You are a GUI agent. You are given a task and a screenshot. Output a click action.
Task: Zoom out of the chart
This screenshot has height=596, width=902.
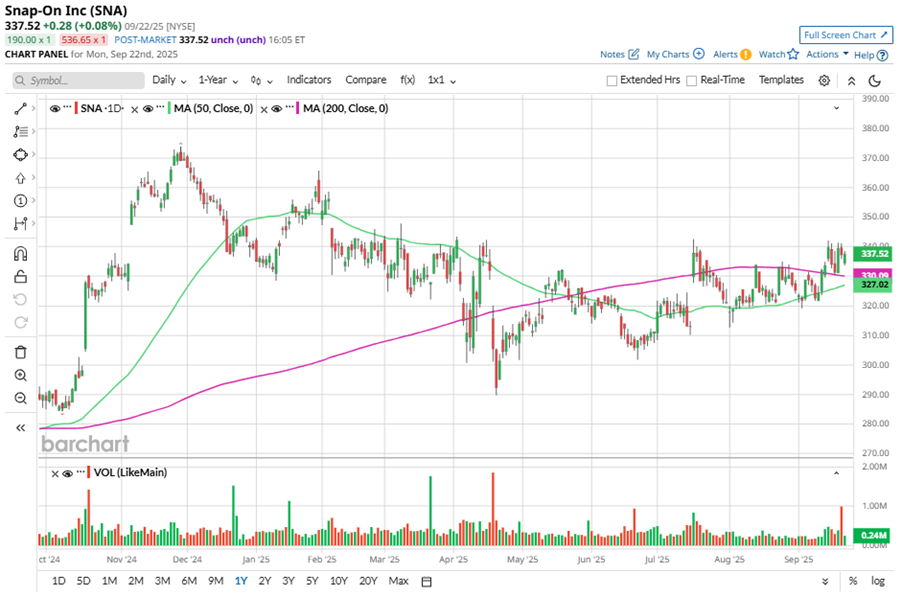pyautogui.click(x=20, y=398)
